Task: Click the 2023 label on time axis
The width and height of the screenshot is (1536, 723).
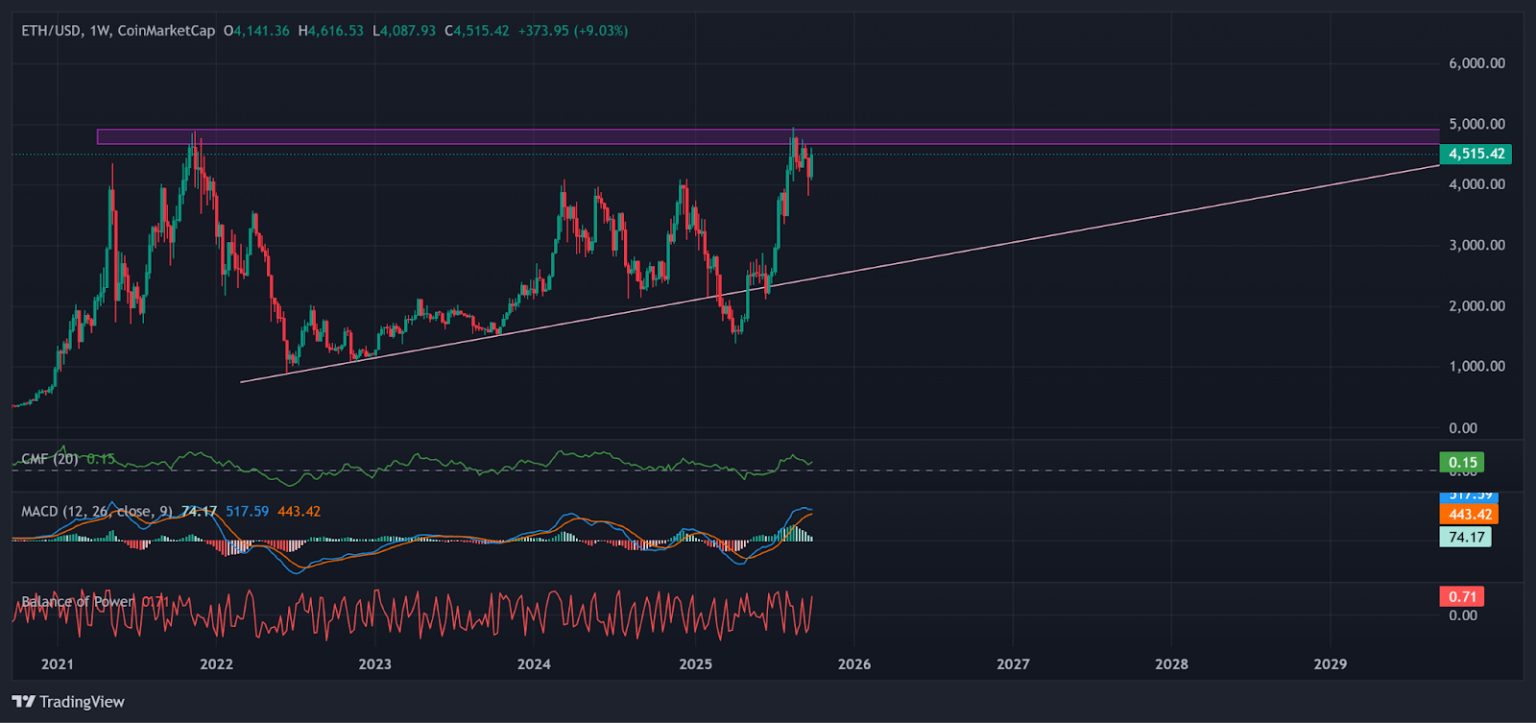Action: click(x=375, y=663)
